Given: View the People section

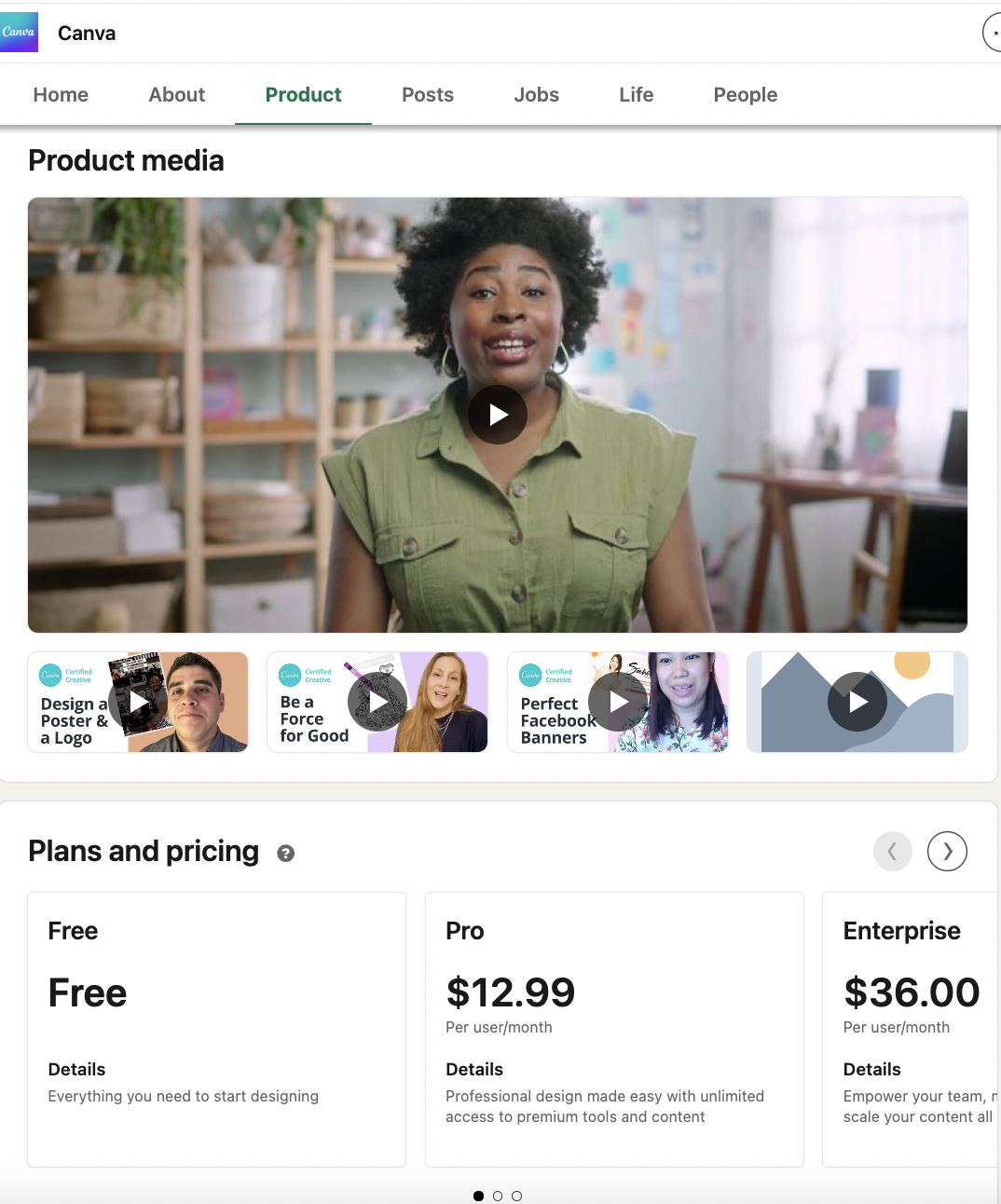Looking at the screenshot, I should [745, 94].
